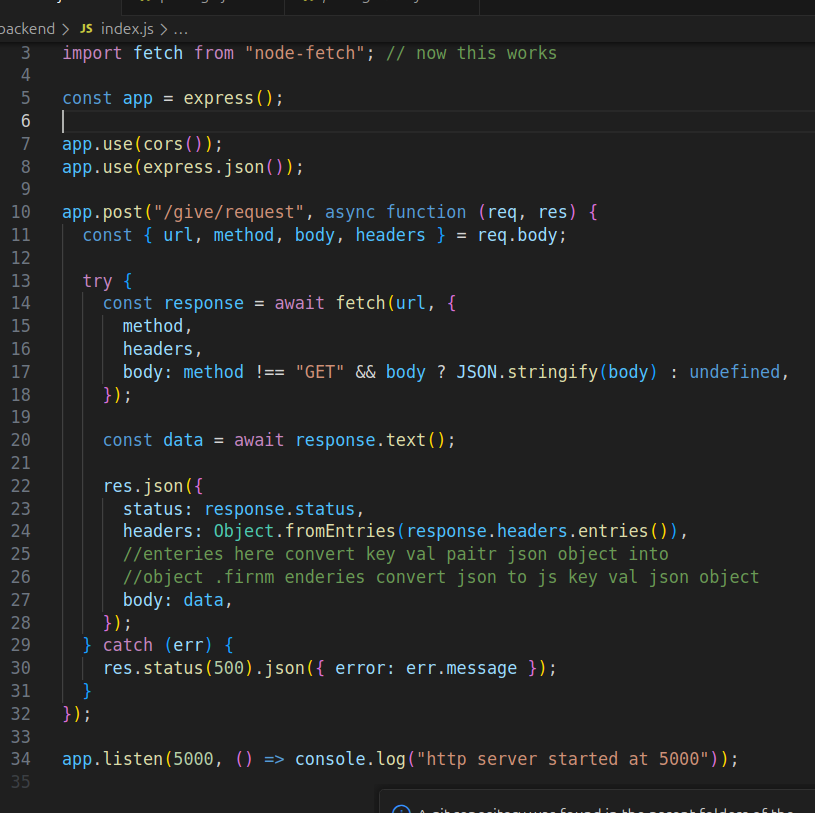Screen dimensions: 815x813
Task: Click the undefined keyword on line 17
Action: click(734, 372)
